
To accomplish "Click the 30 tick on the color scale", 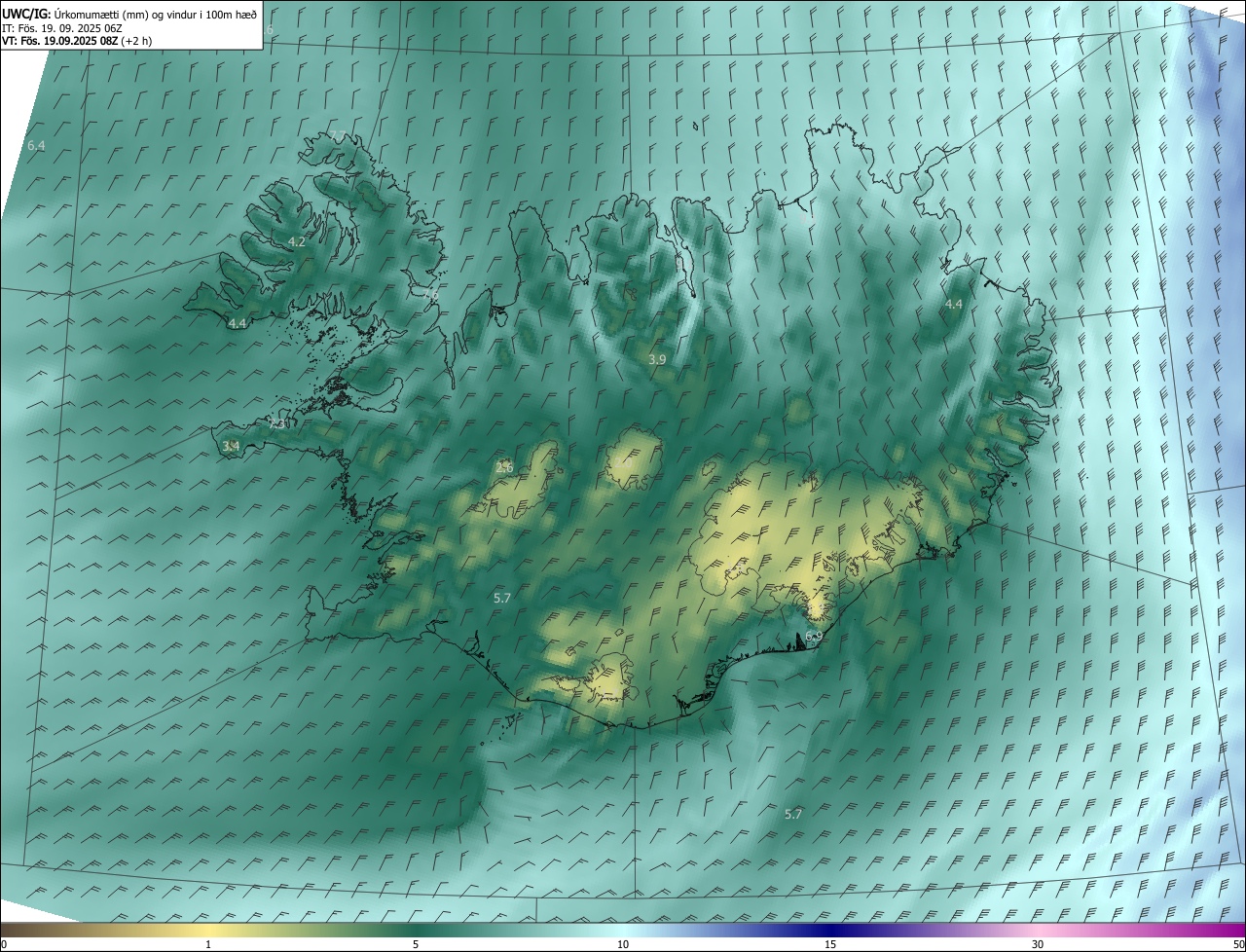I will (1038, 944).
